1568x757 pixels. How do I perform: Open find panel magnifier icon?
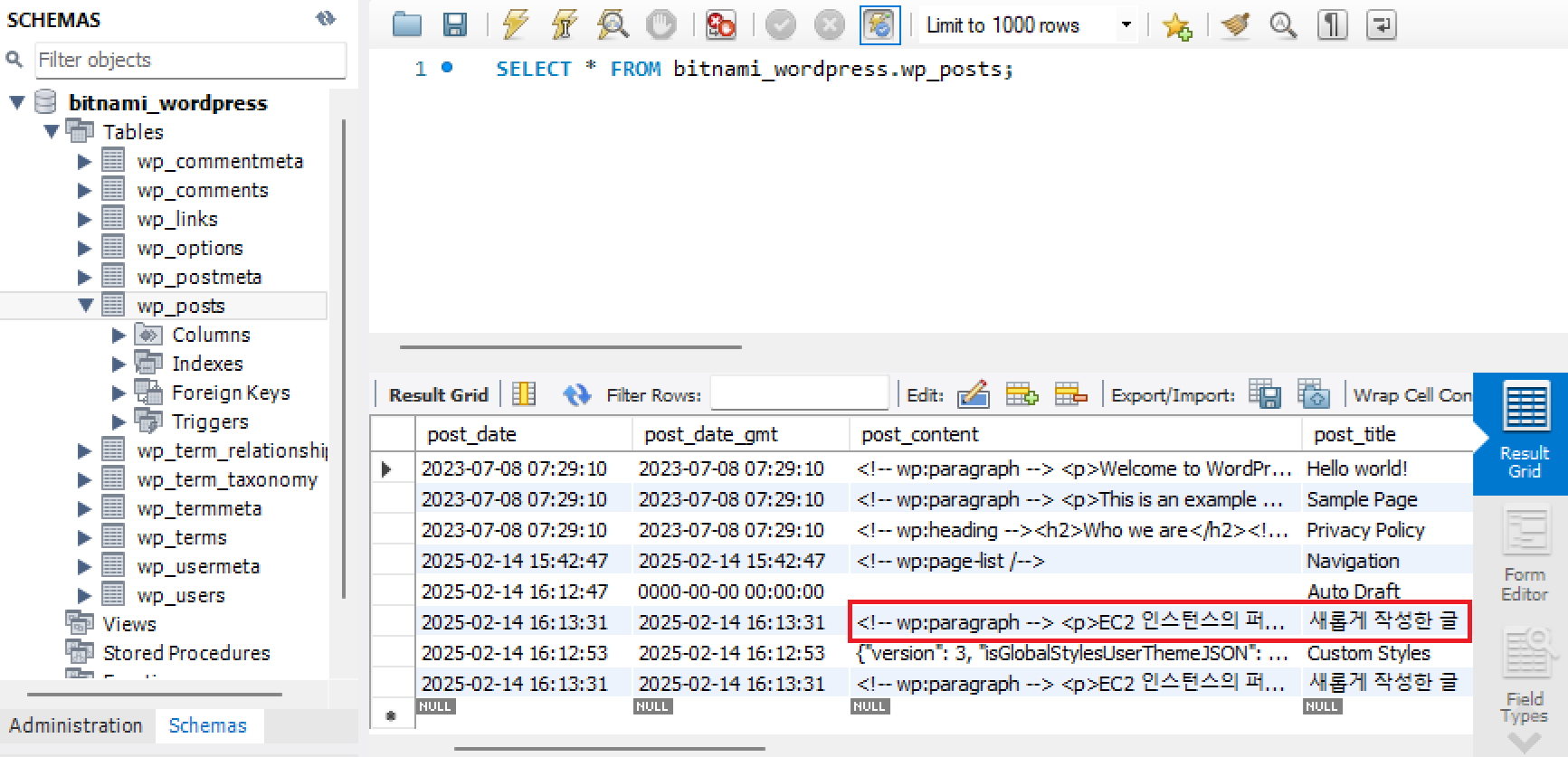[1283, 25]
